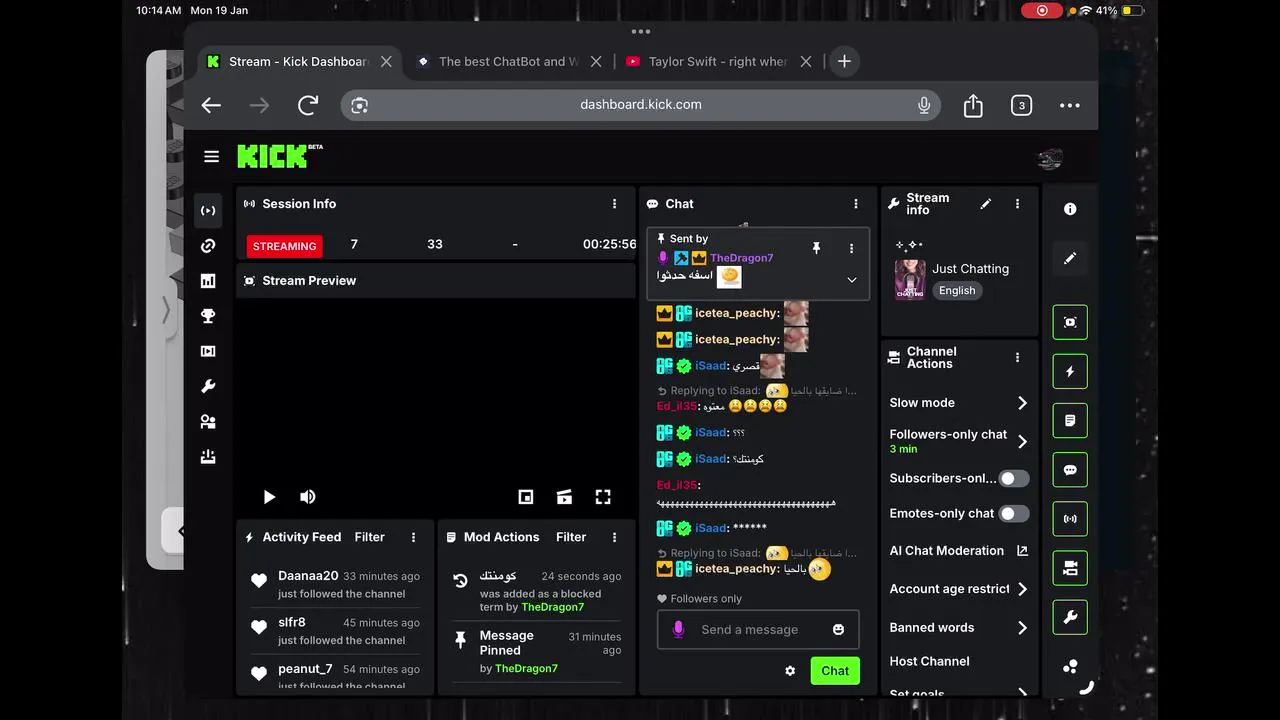The width and height of the screenshot is (1280, 720).
Task: Play the stream preview
Action: 269,497
